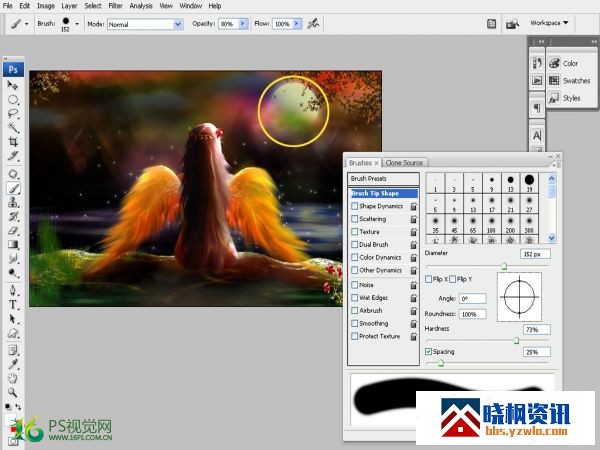Select the Magic Wand tool
The width and height of the screenshot is (600, 450).
click(13, 128)
